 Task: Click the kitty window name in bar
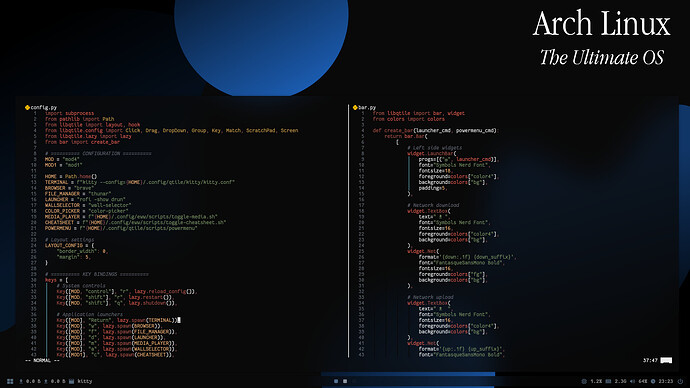tap(85, 381)
